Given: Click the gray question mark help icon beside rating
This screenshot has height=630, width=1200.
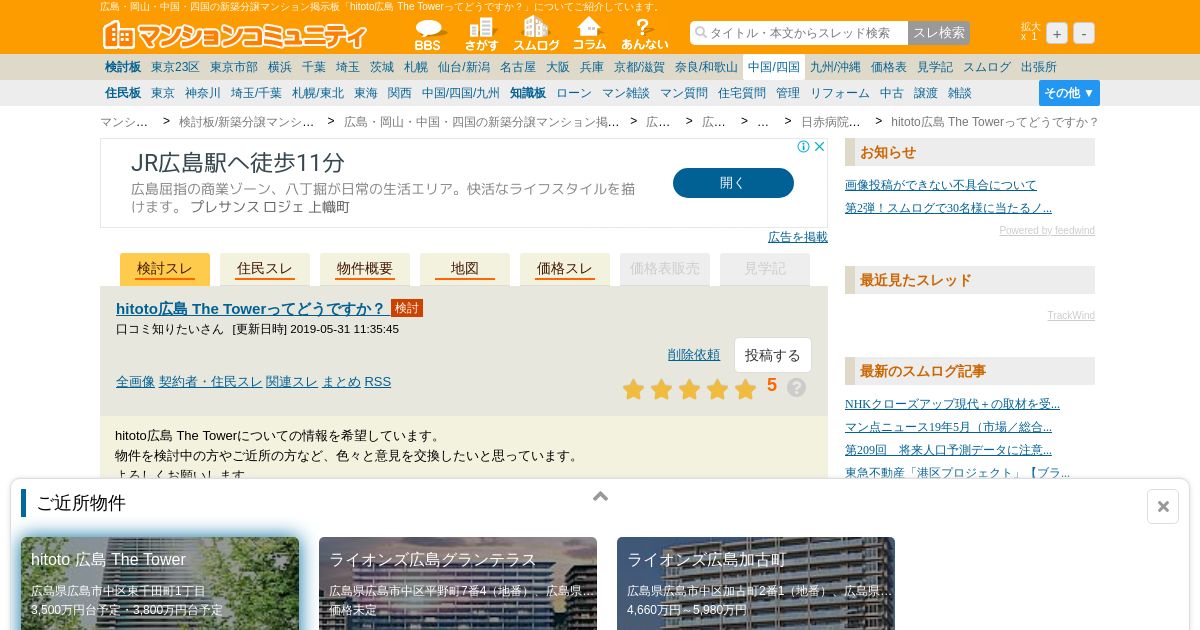Looking at the screenshot, I should coord(796,387).
